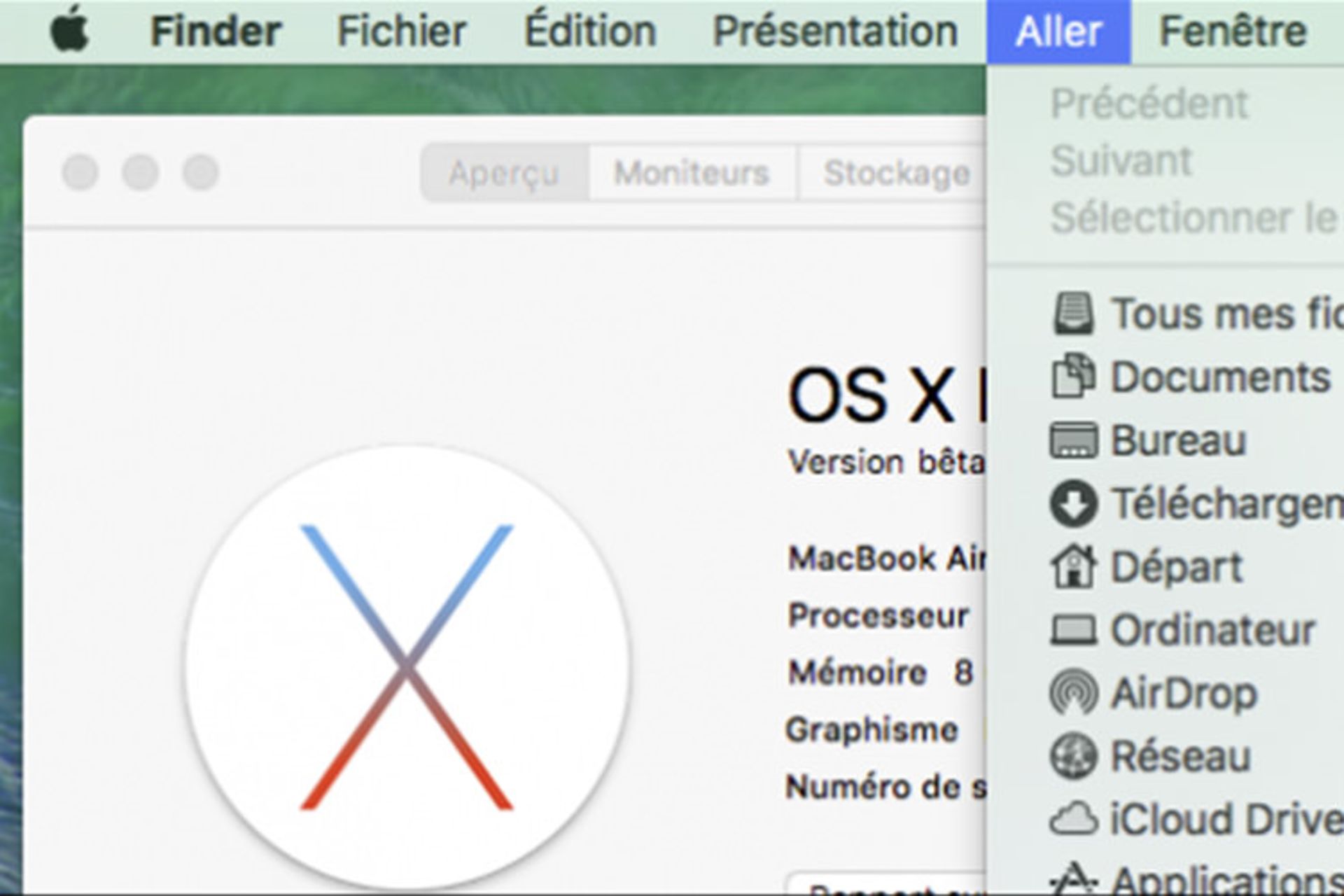Click the AirDrop icon
1344x896 pixels.
[x=1073, y=692]
